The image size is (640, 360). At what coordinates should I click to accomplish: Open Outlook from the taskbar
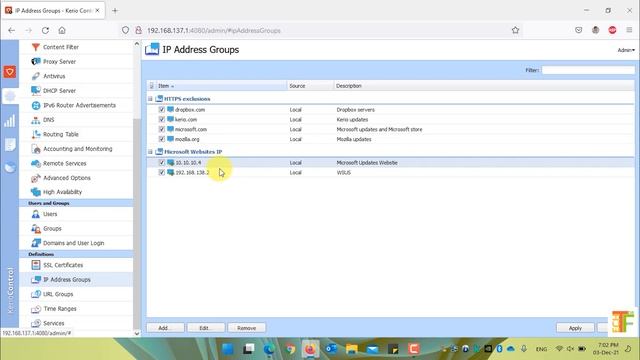[331, 349]
